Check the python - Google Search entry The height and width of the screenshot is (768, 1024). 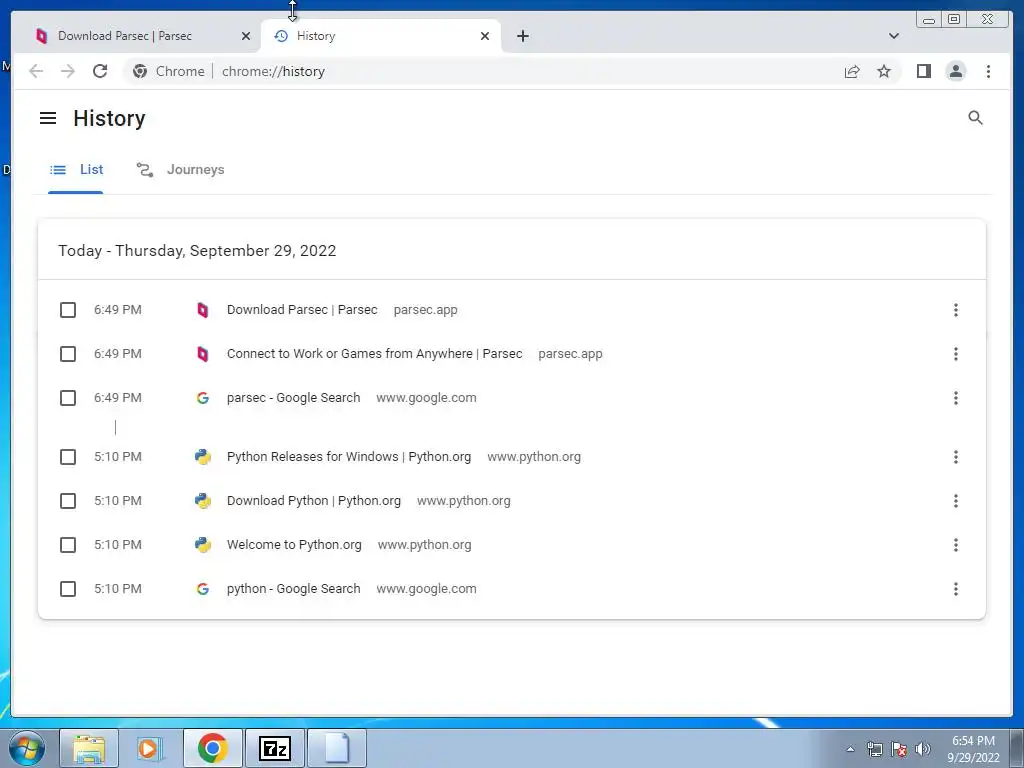68,589
